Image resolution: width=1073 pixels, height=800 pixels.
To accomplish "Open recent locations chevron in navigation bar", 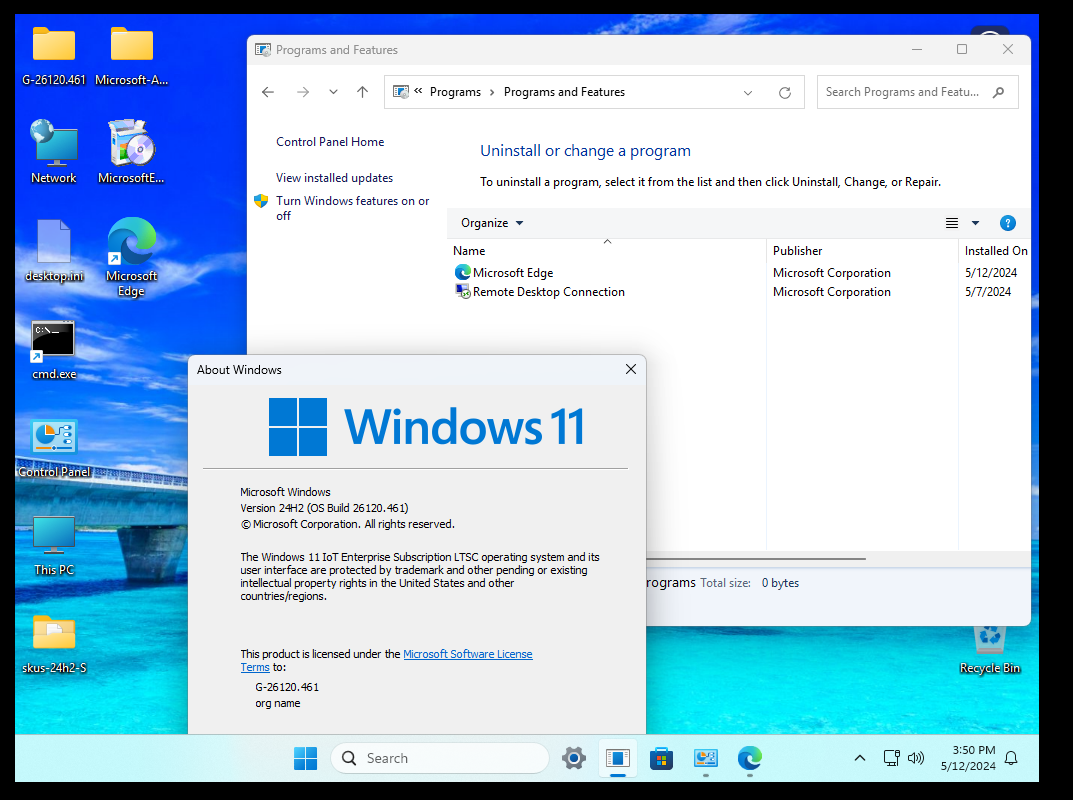I will tap(333, 92).
